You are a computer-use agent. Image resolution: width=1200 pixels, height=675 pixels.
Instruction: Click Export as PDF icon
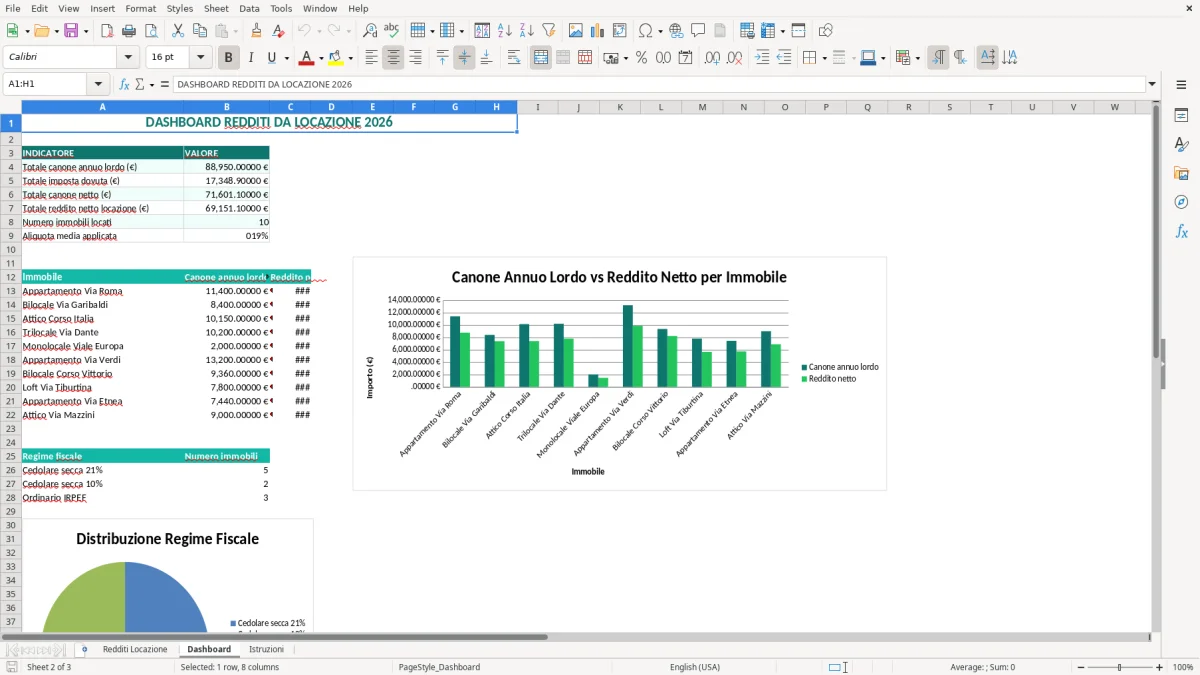tap(107, 31)
